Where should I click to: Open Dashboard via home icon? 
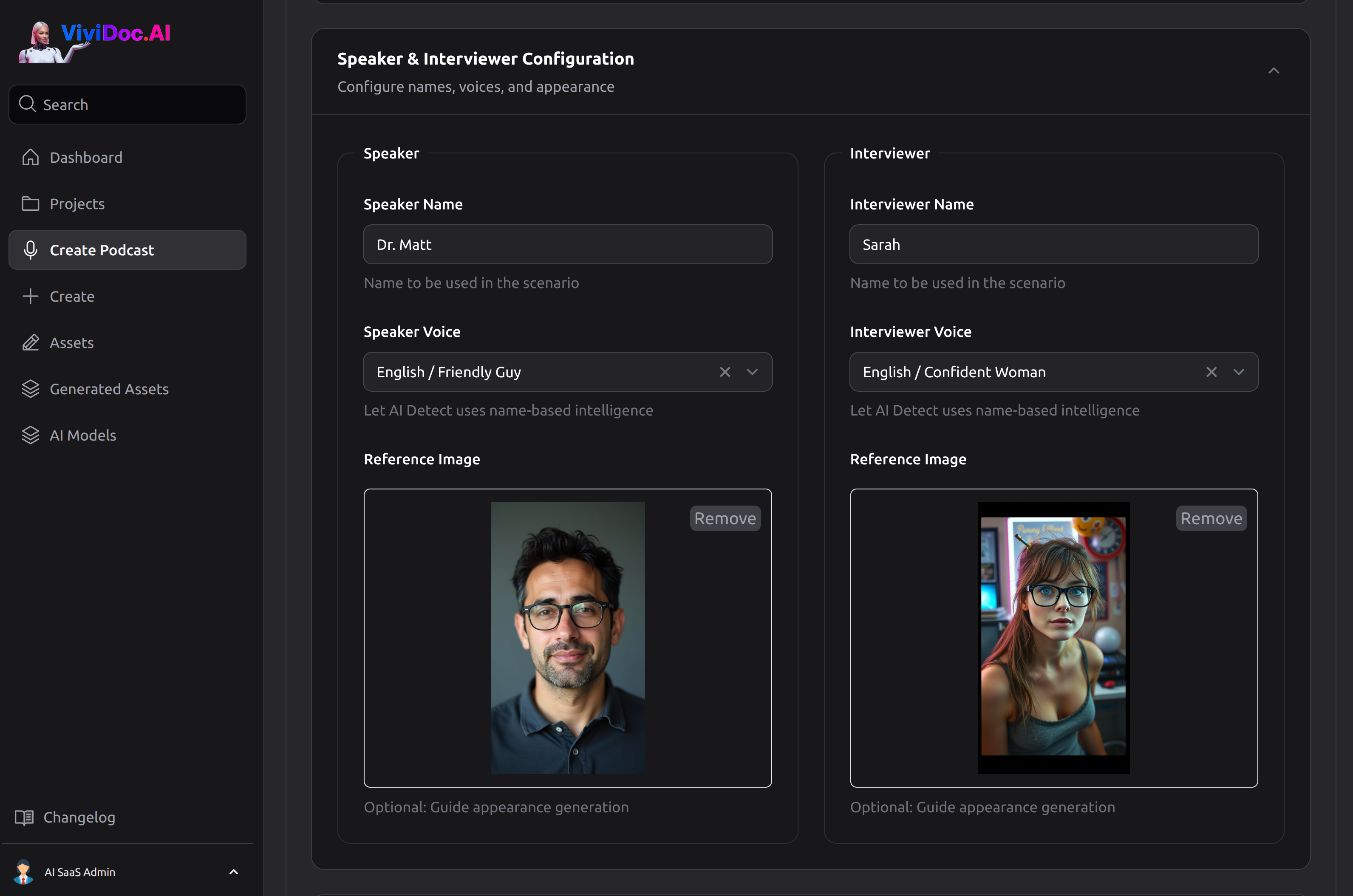click(x=30, y=157)
